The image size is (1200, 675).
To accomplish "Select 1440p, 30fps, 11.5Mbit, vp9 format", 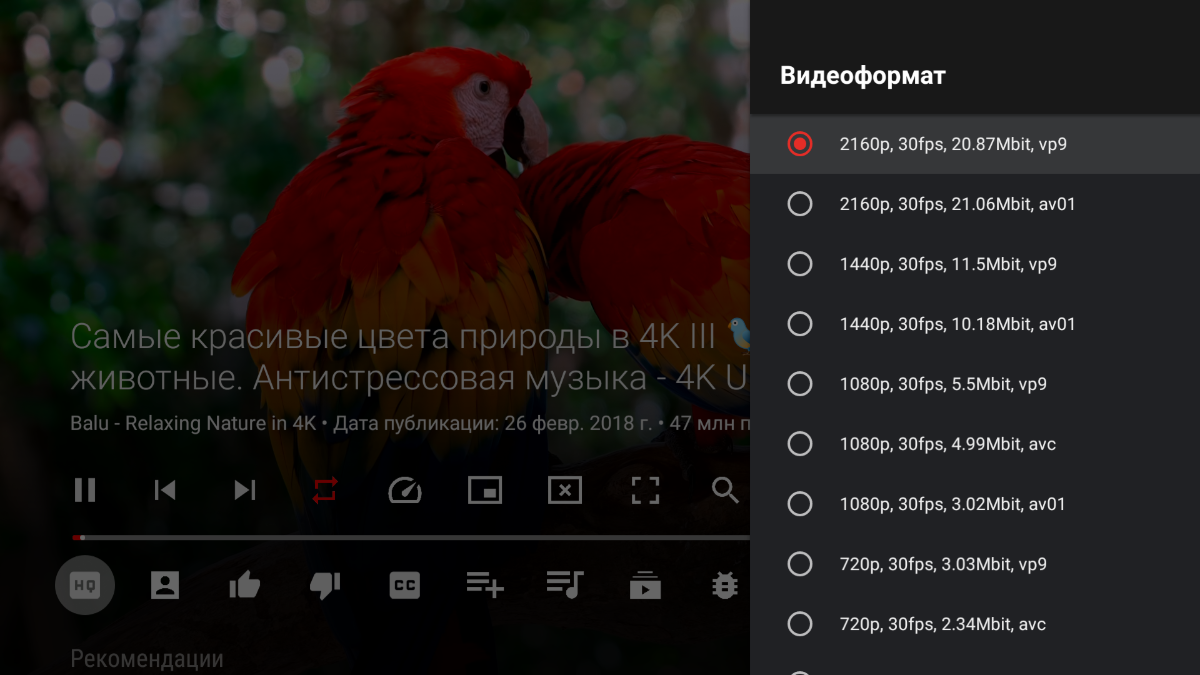I will pyautogui.click(x=975, y=264).
